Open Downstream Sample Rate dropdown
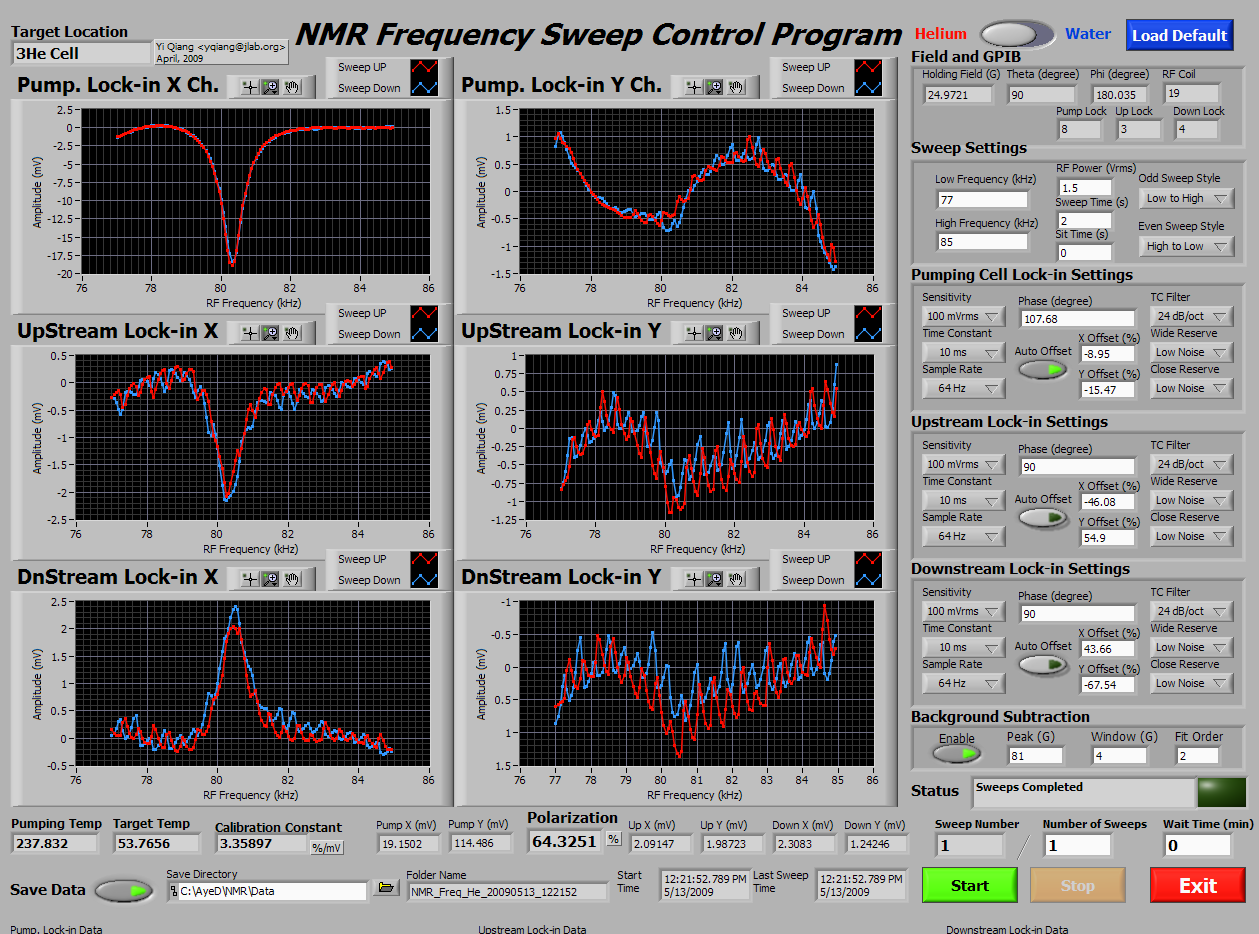This screenshot has width=1259, height=934. click(963, 683)
